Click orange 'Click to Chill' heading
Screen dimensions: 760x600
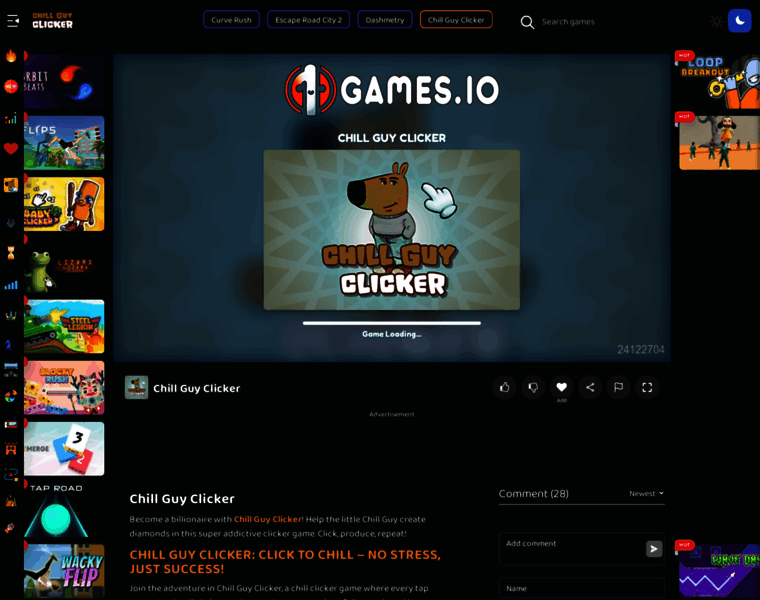coord(285,562)
